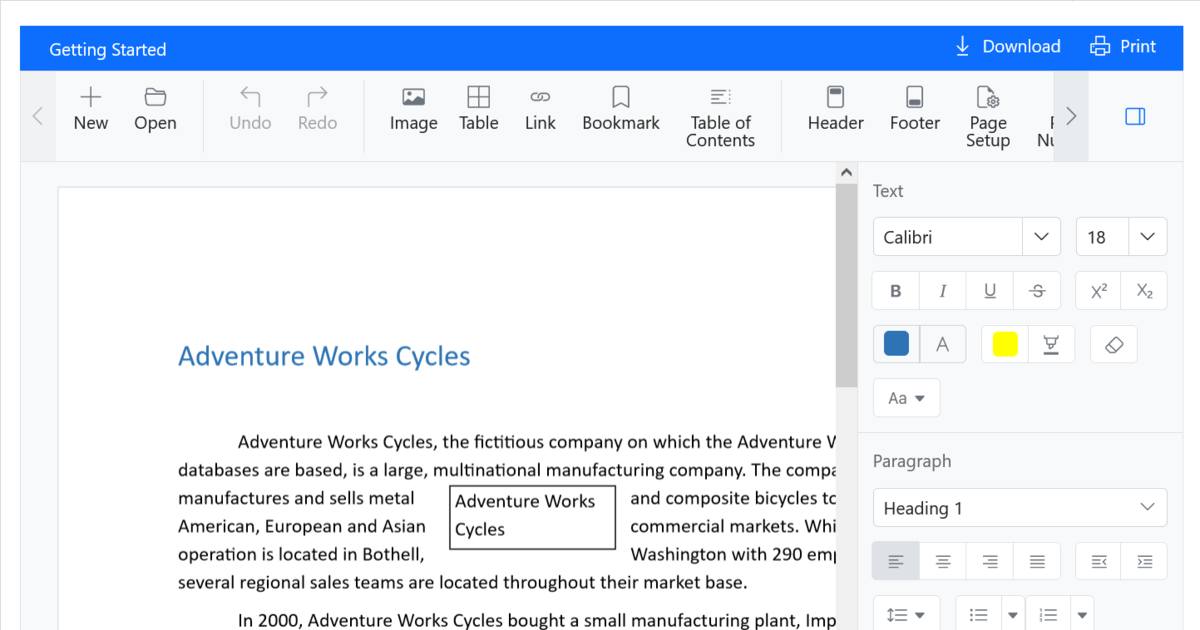Increase paragraph indent
The width and height of the screenshot is (1200, 630).
click(x=1145, y=562)
